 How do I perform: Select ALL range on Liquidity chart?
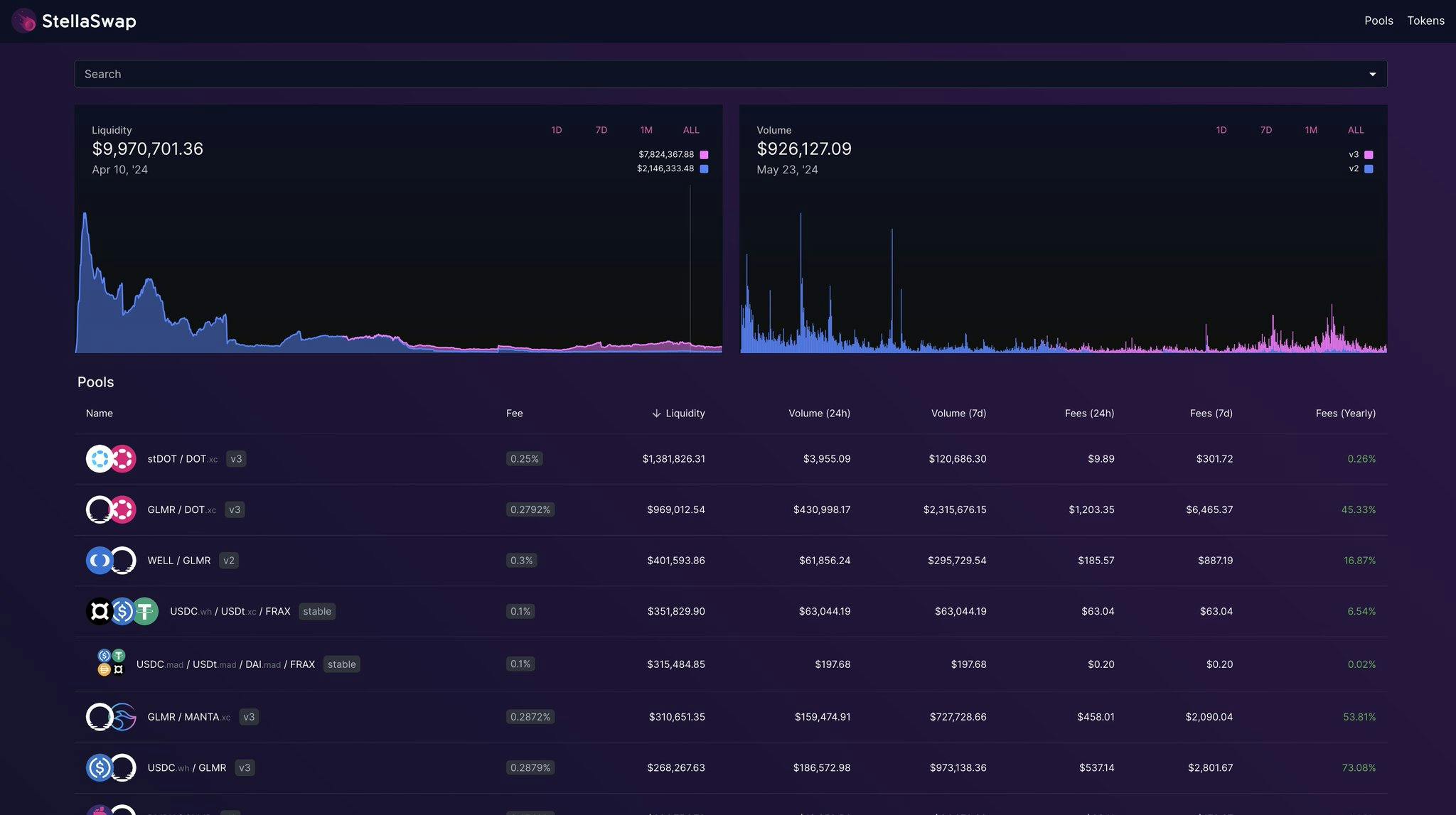coord(691,130)
